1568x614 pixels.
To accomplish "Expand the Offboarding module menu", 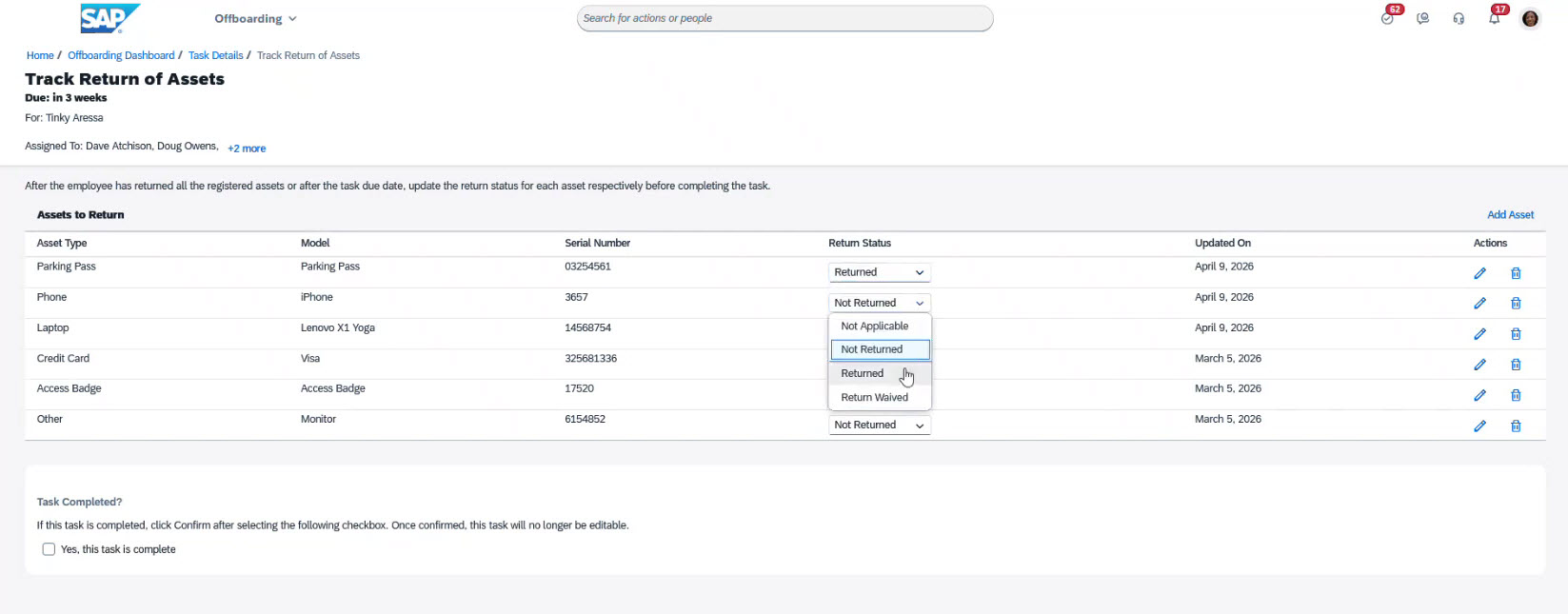I will 255,18.
